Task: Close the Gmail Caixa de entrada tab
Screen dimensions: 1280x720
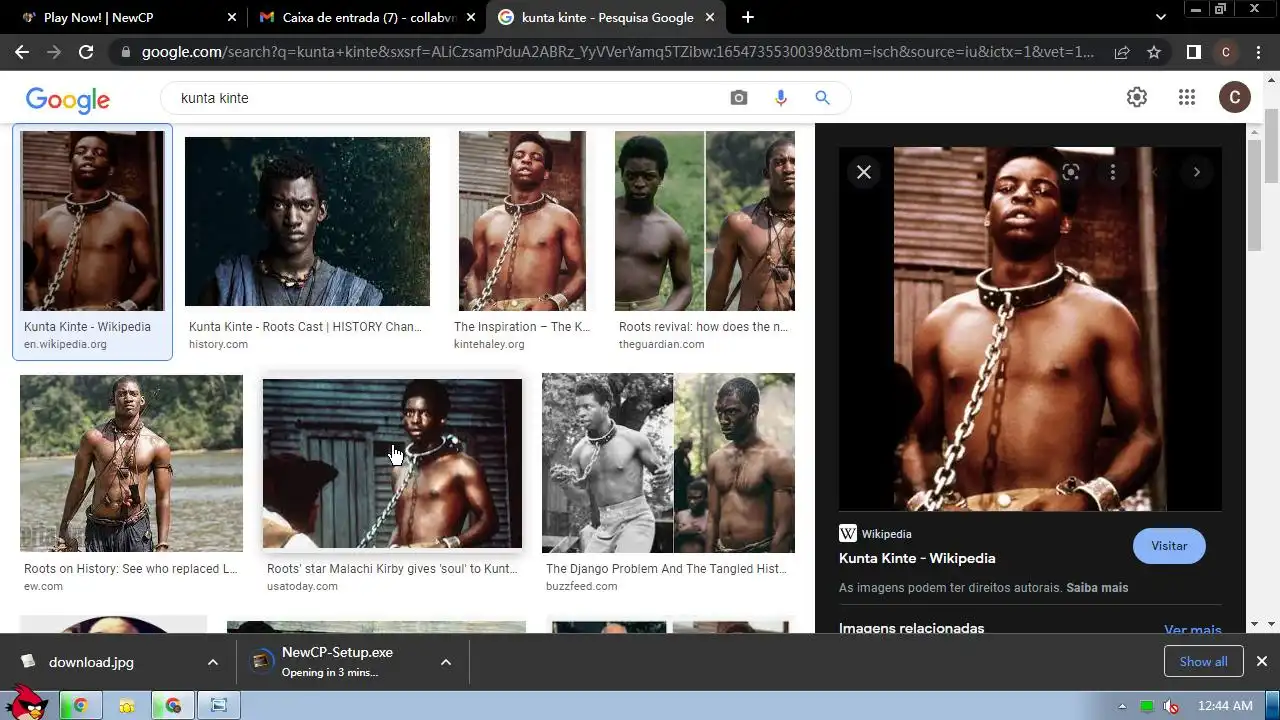Action: 470,17
